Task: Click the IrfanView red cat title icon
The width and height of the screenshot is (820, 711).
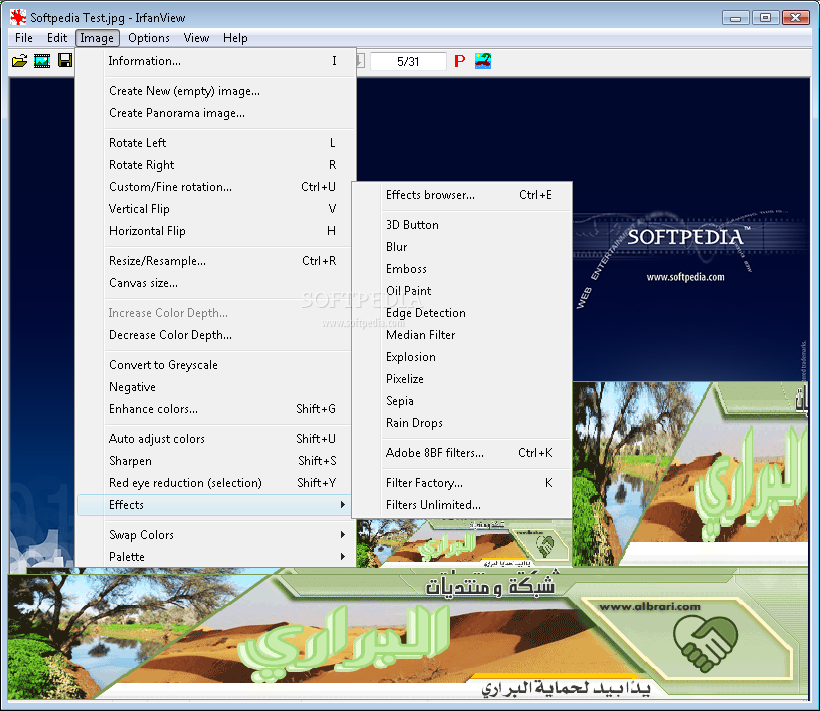Action: tap(18, 18)
